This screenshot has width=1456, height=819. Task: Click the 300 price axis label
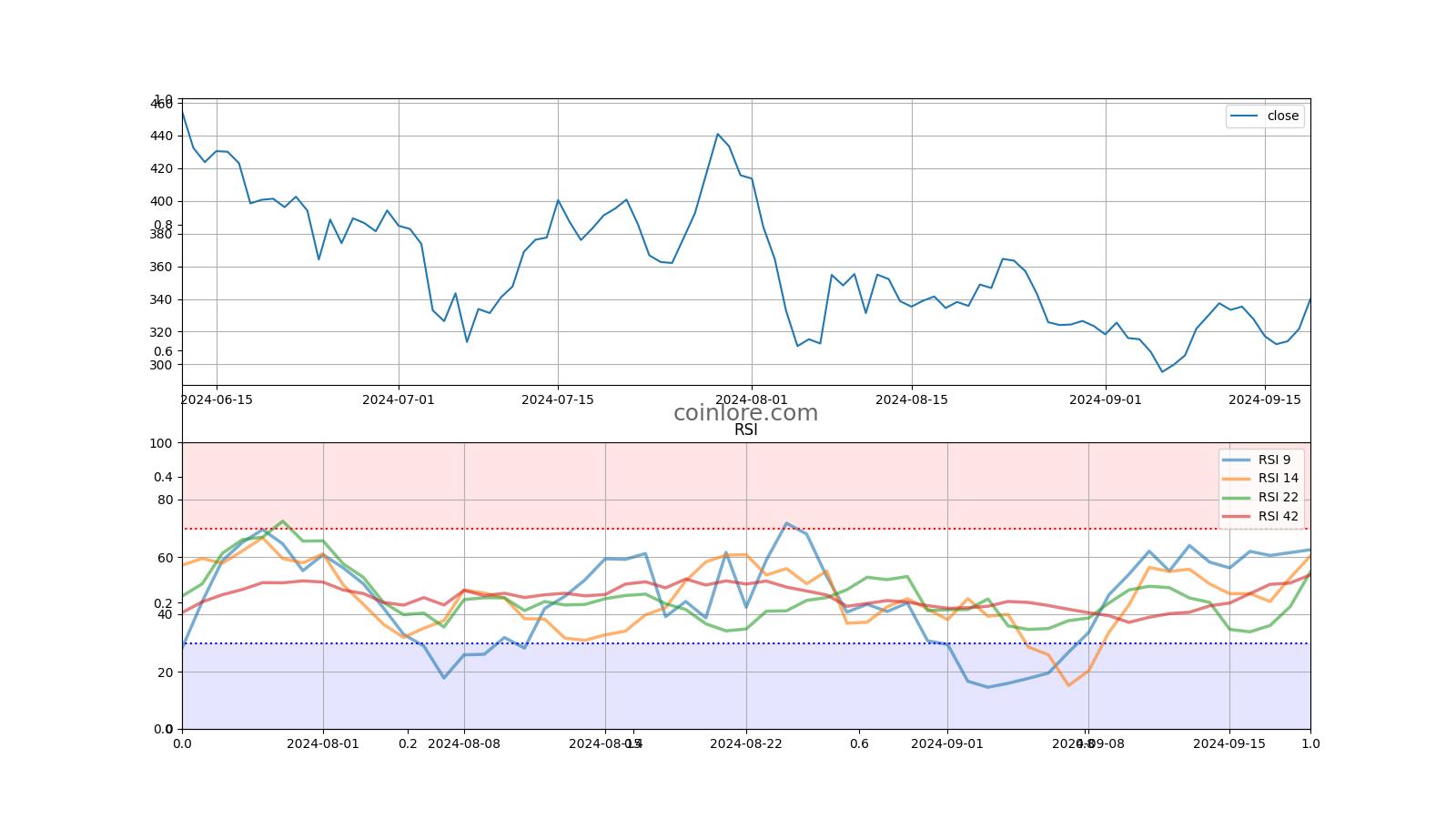click(x=161, y=365)
